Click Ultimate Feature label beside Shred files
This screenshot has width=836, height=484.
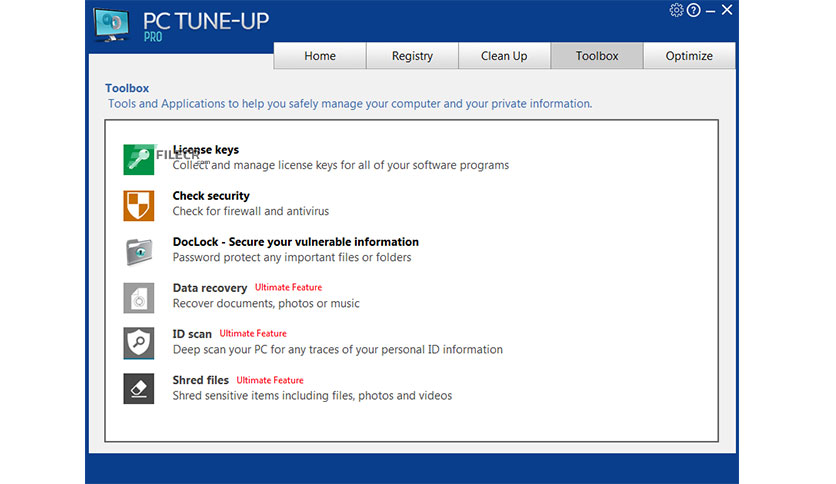point(270,380)
